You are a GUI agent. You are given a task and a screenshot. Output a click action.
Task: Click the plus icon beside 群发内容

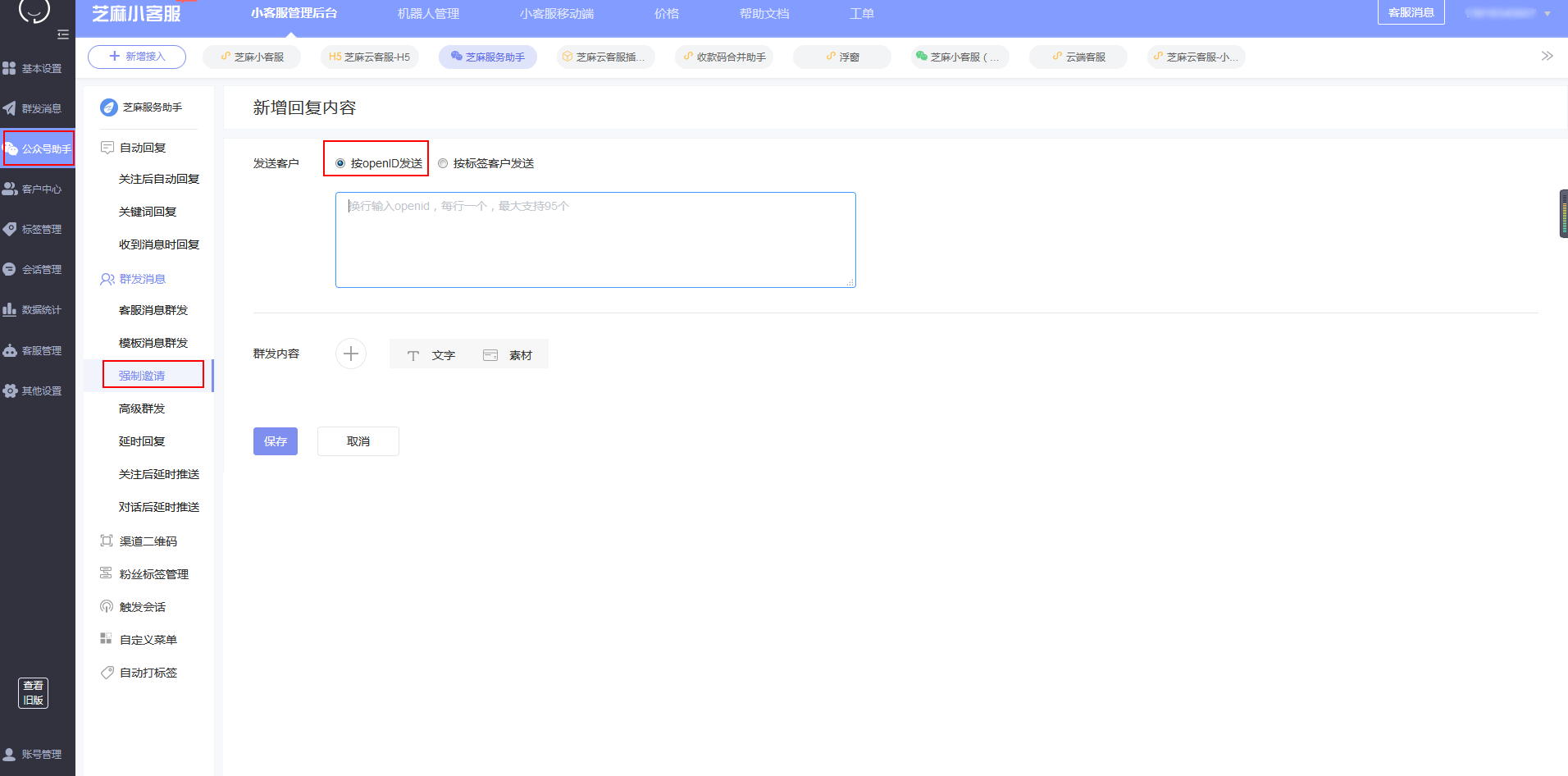click(x=351, y=354)
